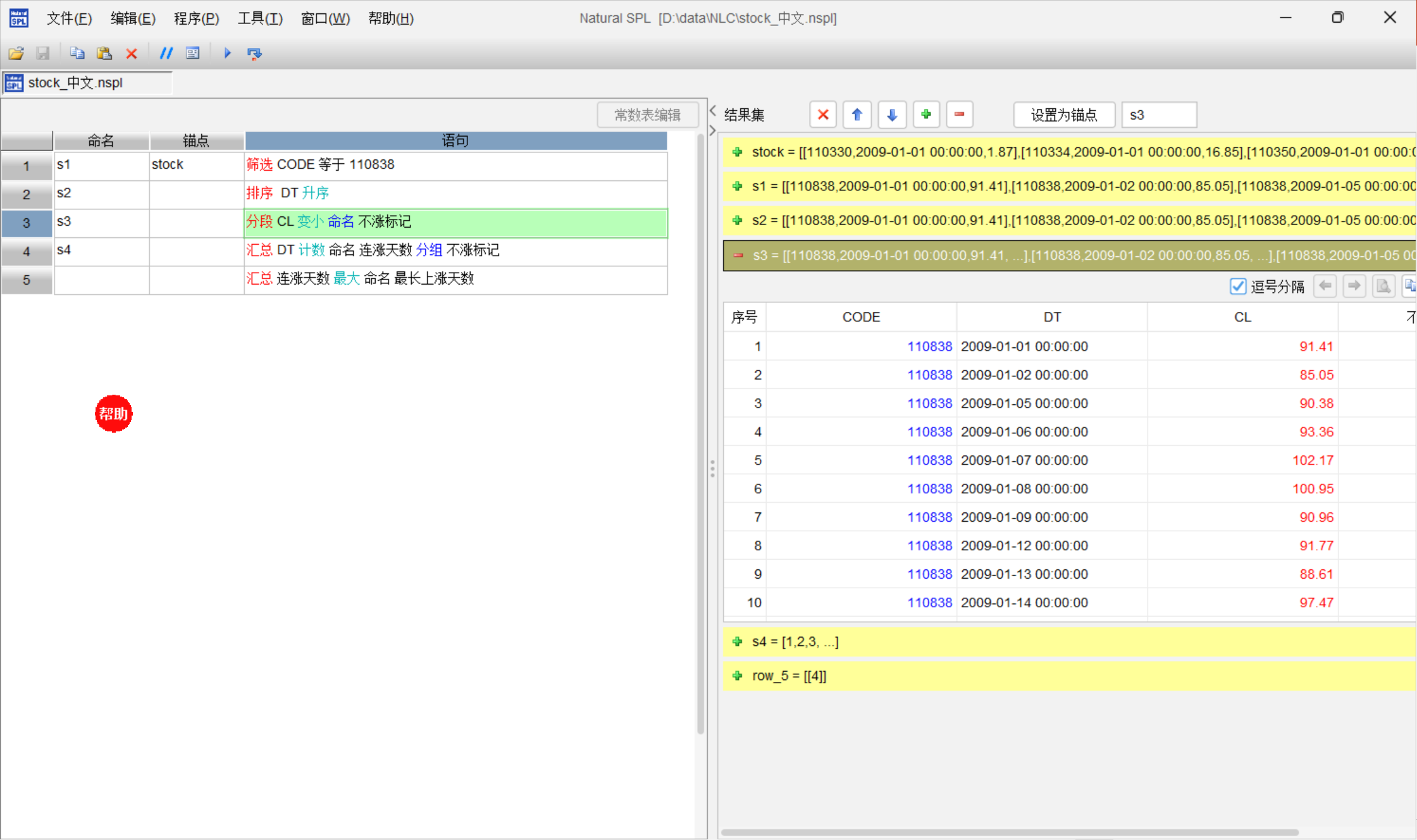The height and width of the screenshot is (840, 1417).
Task: Select the statement 筛选 CODE 等于 110838
Action: 455,165
